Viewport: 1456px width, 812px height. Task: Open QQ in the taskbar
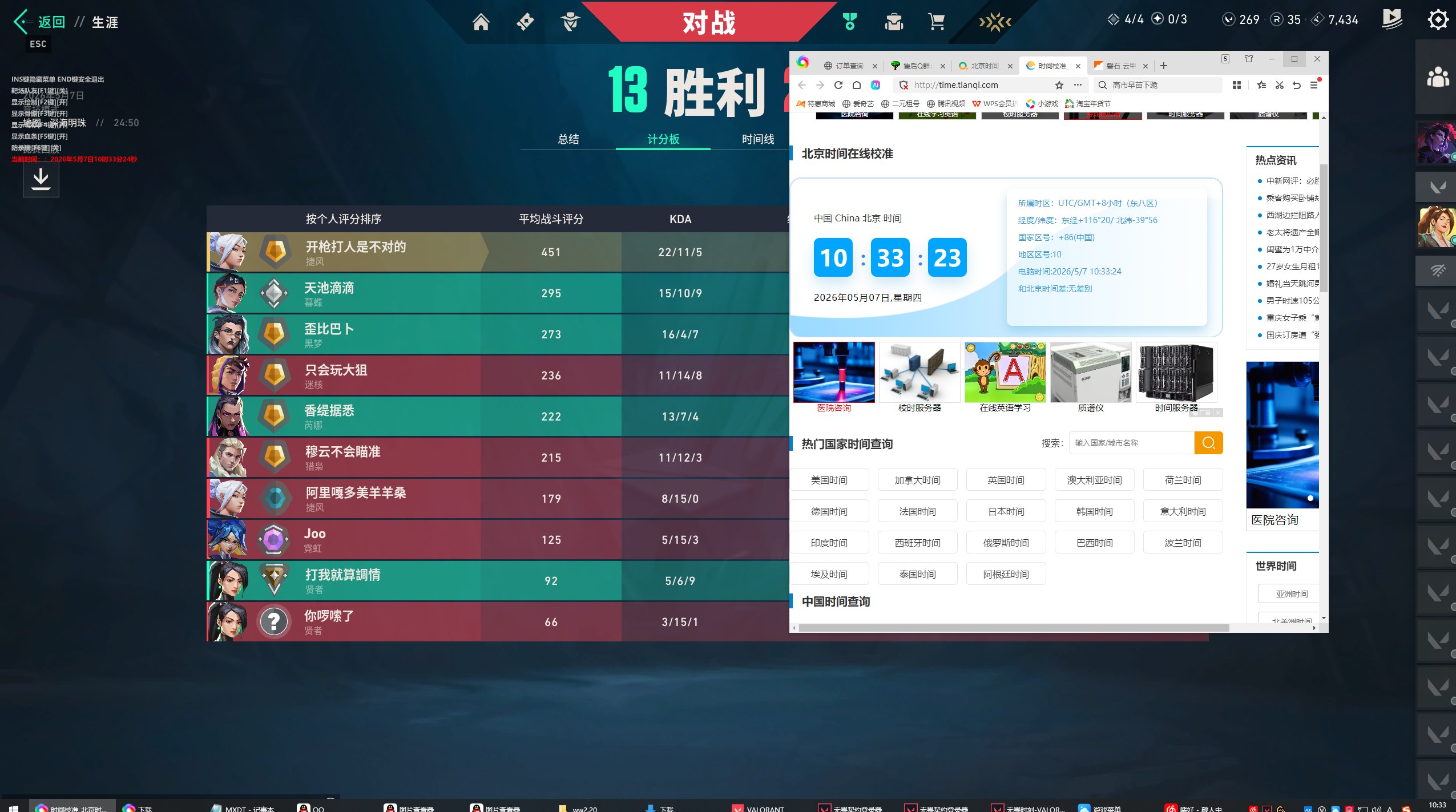click(x=312, y=808)
